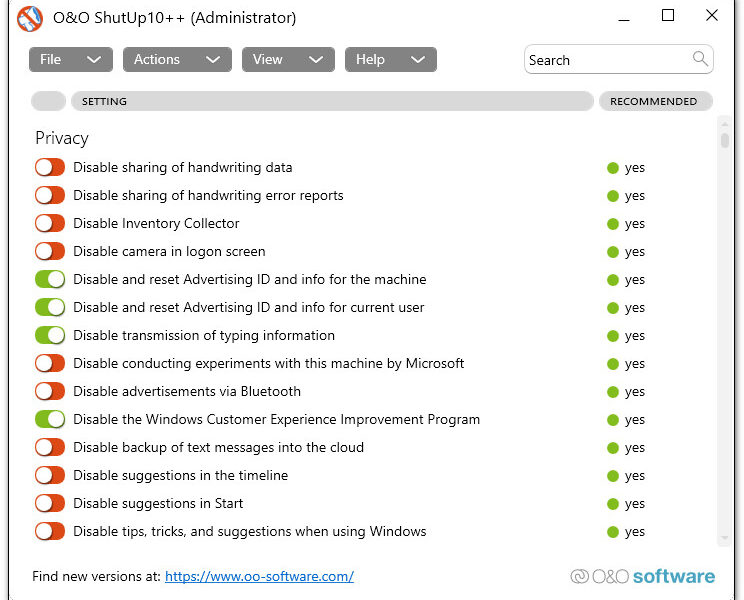This screenshot has width=744, height=600.
Task: Click the gray pill header above the toggles
Action: point(48,101)
